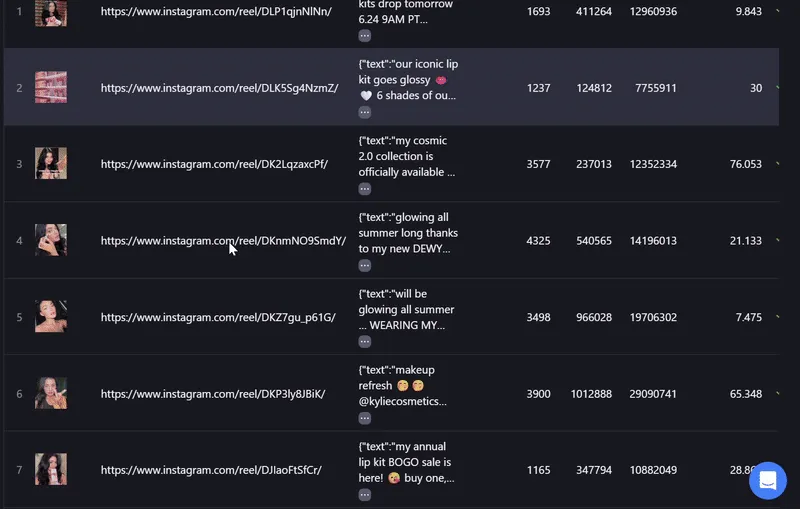
Task: Click thumbnail of row 3 reel
Action: tap(51, 163)
